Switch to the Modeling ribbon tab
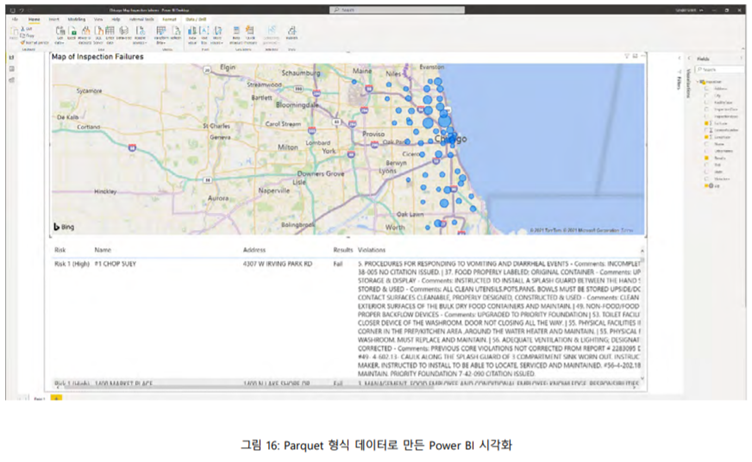Viewport: 752px width, 462px height. (77, 19)
